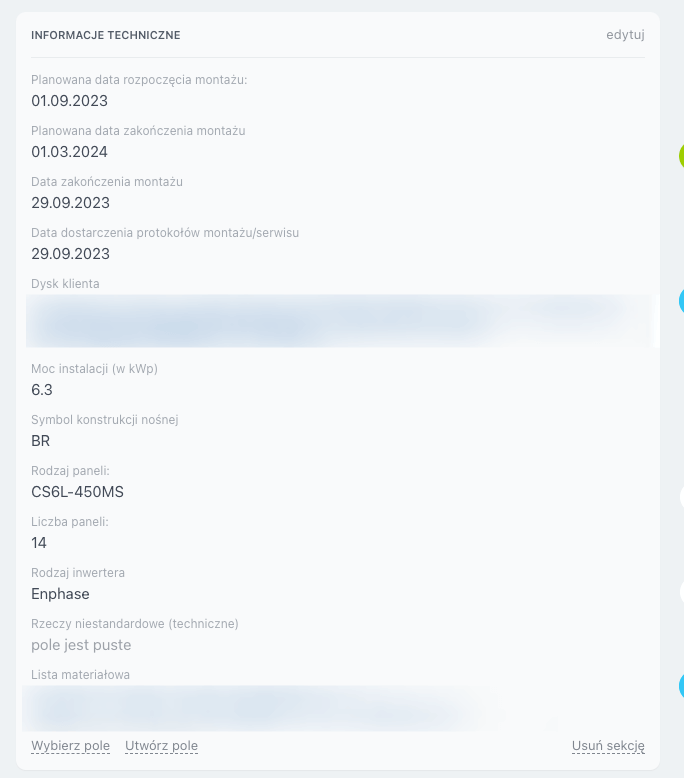The height and width of the screenshot is (784, 684).
Task: Click the Data dostarczenia protokołów date value
Action: [x=70, y=254]
